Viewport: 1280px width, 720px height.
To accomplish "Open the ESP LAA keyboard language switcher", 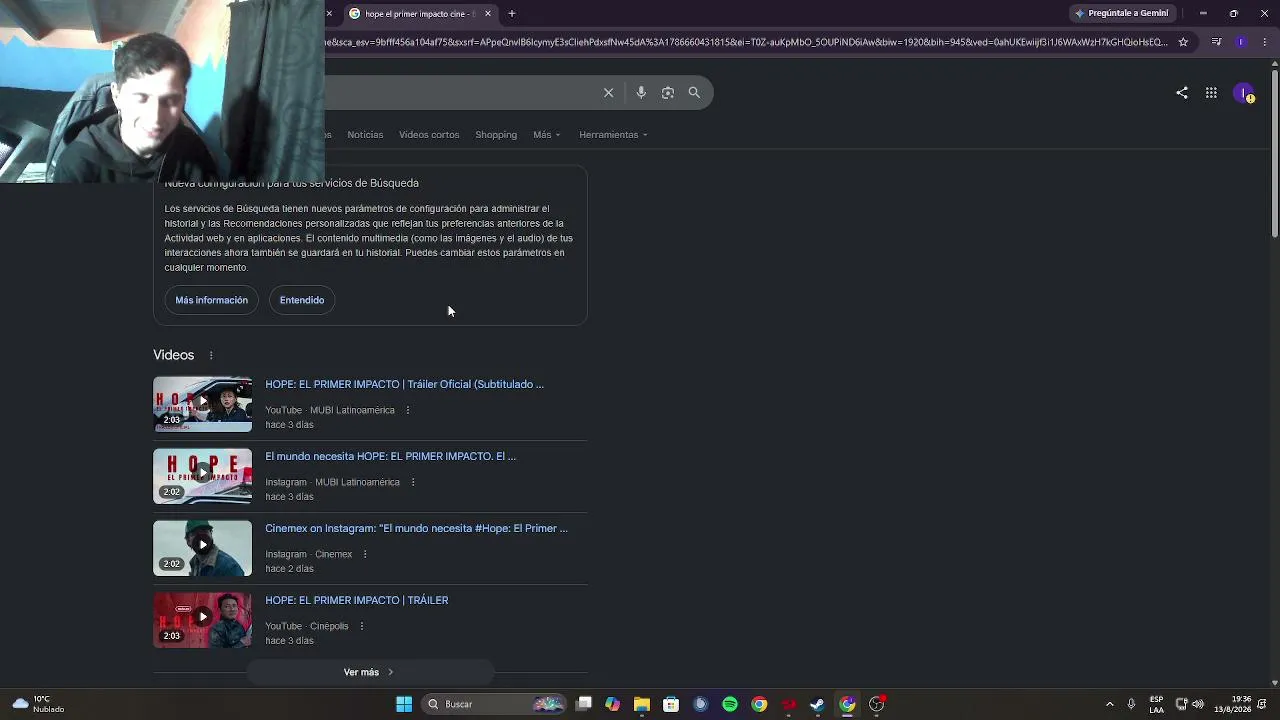I will (x=1156, y=704).
